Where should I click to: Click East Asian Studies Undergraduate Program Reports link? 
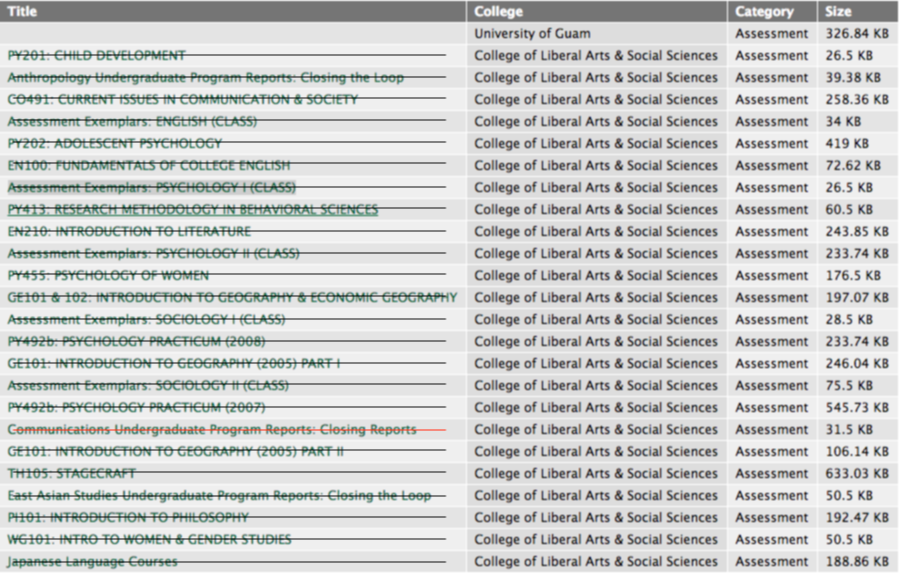click(219, 496)
